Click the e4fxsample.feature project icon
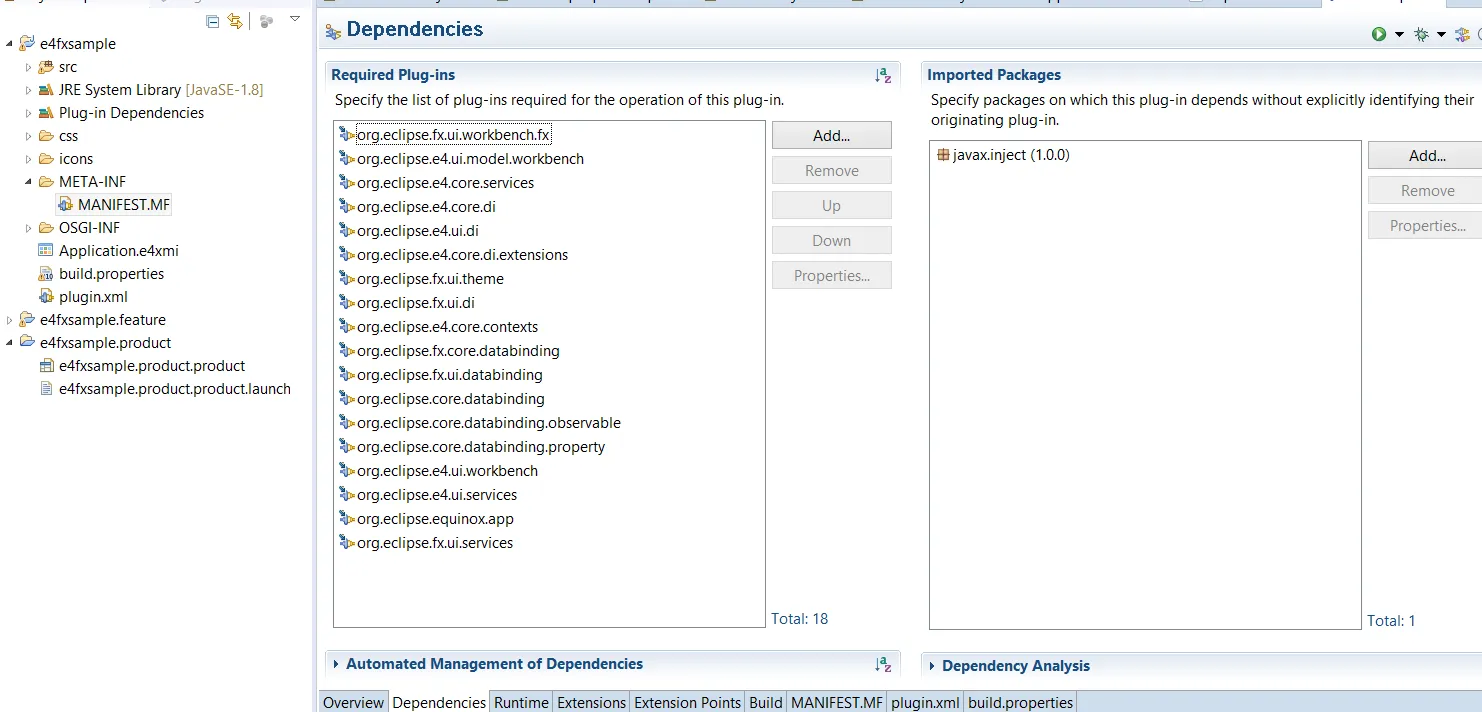 point(27,320)
